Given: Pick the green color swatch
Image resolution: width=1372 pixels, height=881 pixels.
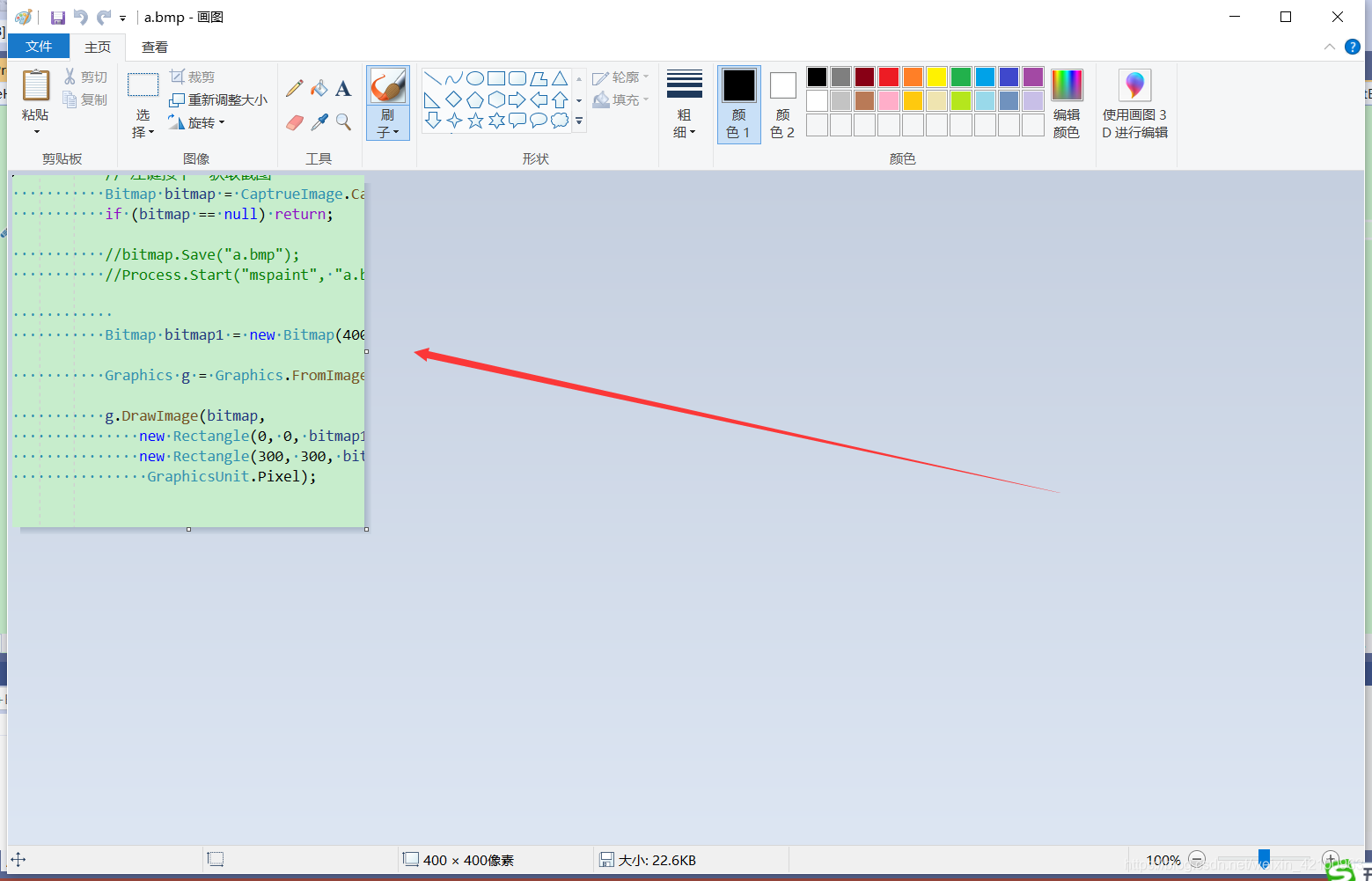Looking at the screenshot, I should (x=961, y=77).
